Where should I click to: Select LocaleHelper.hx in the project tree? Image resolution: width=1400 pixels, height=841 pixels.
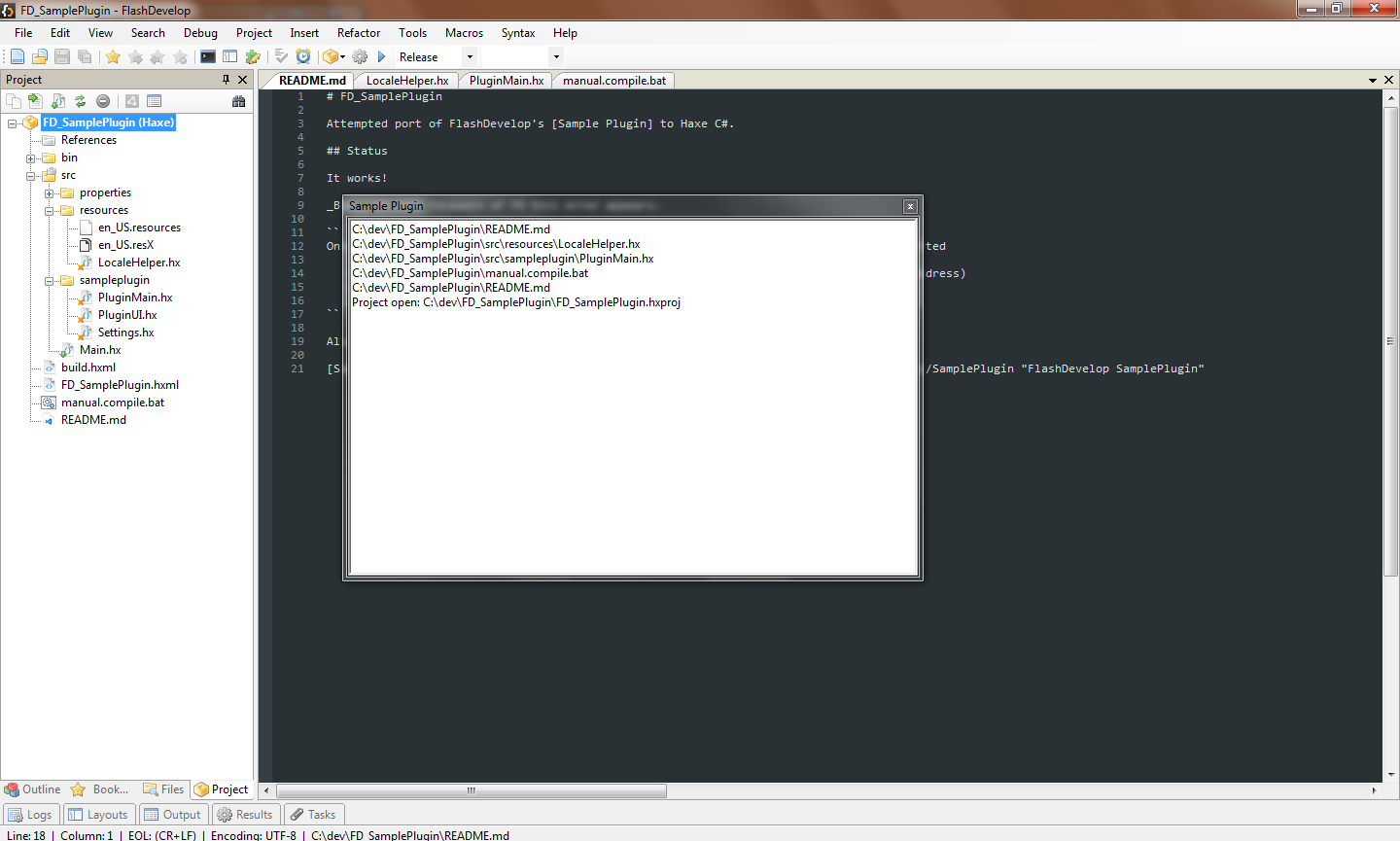(139, 263)
